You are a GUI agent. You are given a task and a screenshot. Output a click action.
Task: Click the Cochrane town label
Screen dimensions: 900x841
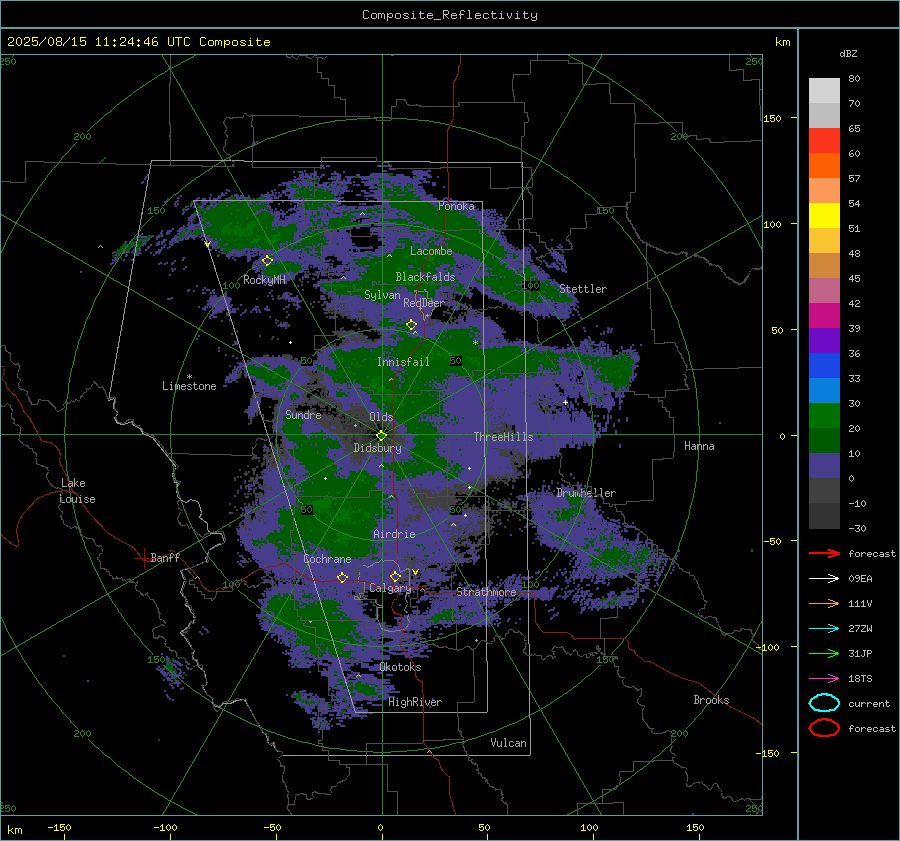pyautogui.click(x=327, y=559)
